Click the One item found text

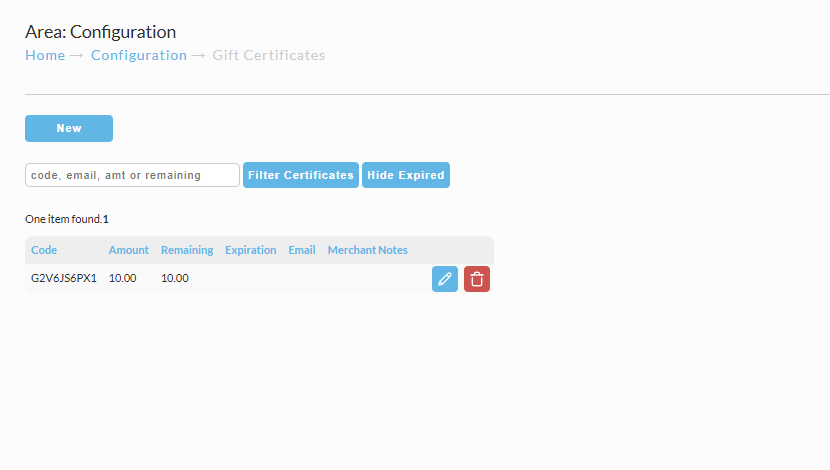pyautogui.click(x=63, y=219)
